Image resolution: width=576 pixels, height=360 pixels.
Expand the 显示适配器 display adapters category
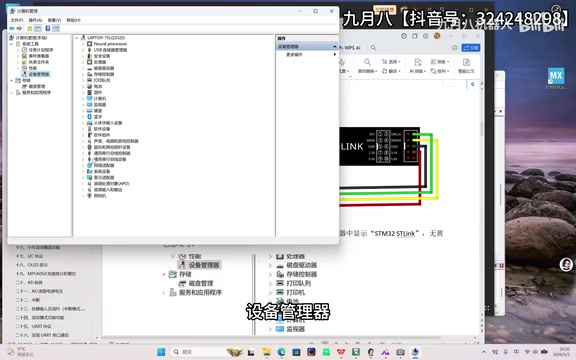(x=83, y=177)
